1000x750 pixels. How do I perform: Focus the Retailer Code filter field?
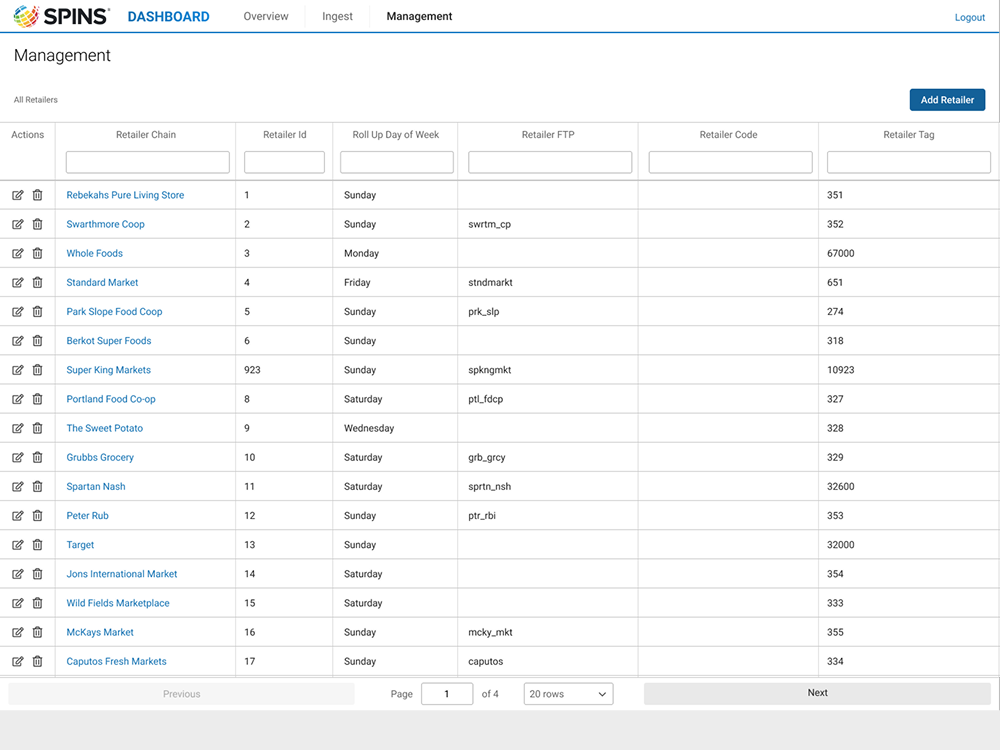(730, 162)
